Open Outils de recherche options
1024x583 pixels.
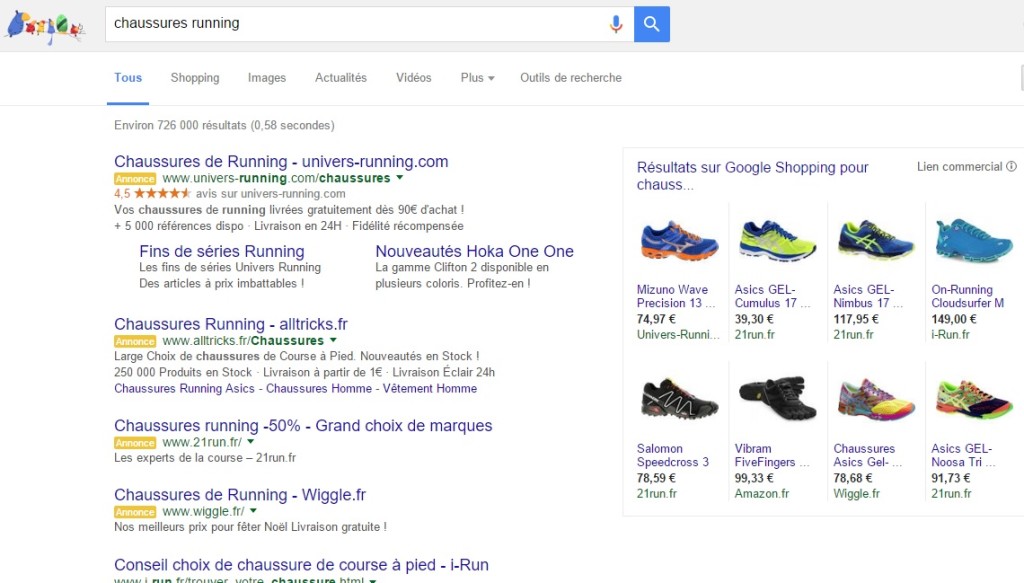pyautogui.click(x=571, y=78)
